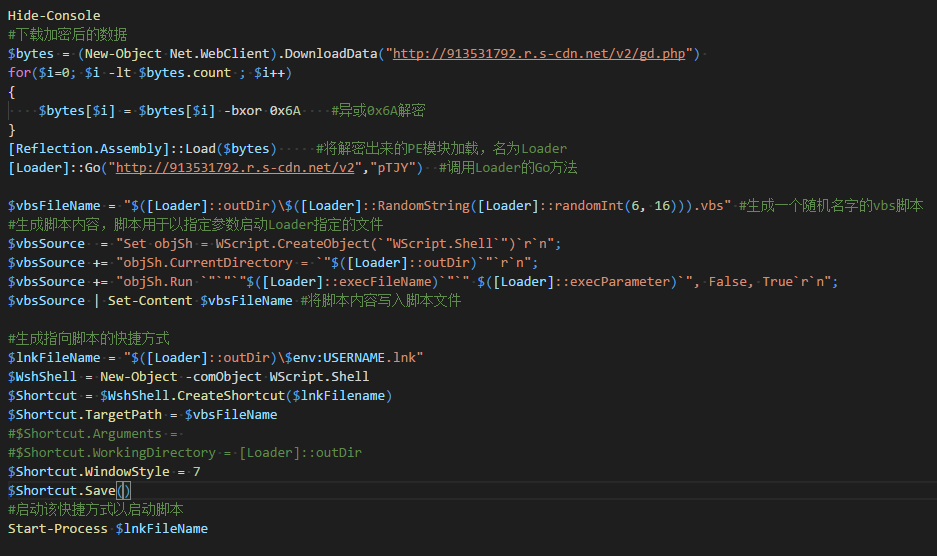
Task: Click the "$WshShell" variable at line start
Action: [x=42, y=377]
